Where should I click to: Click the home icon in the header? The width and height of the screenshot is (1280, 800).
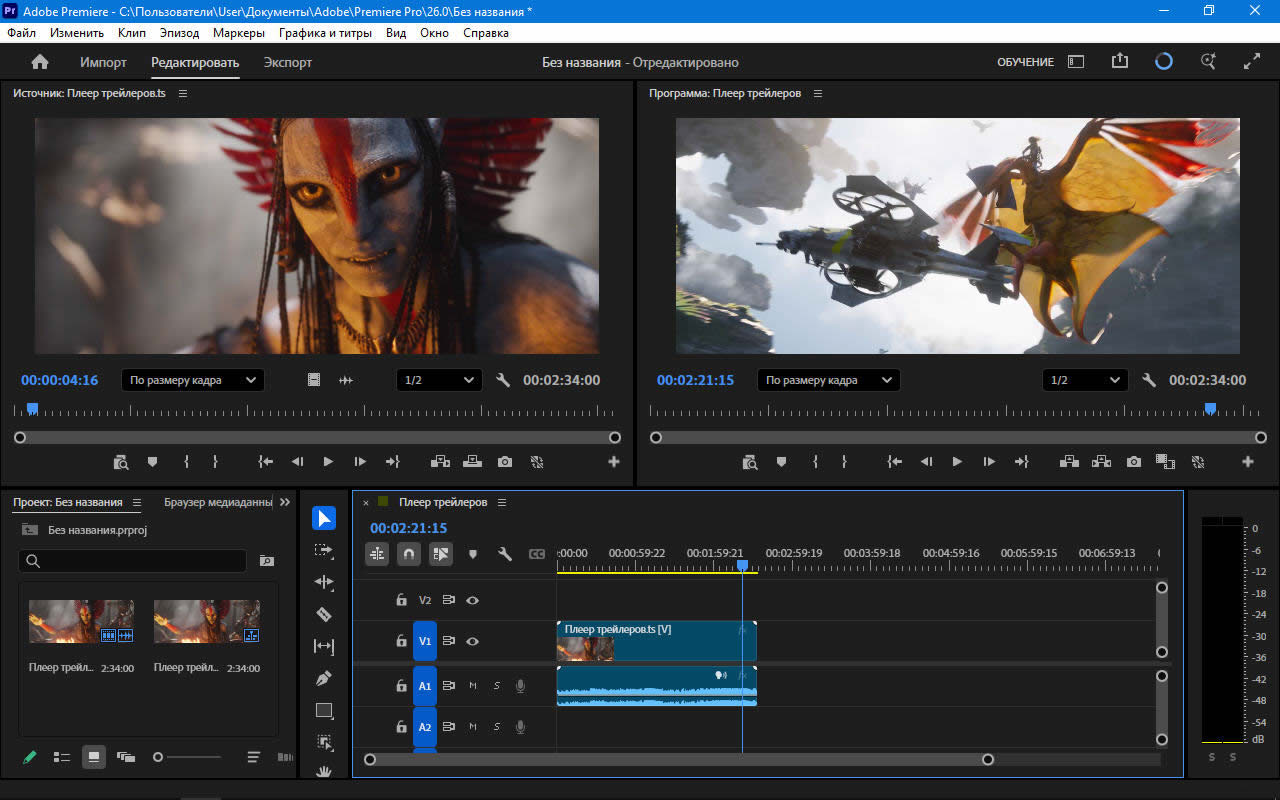pyautogui.click(x=40, y=62)
